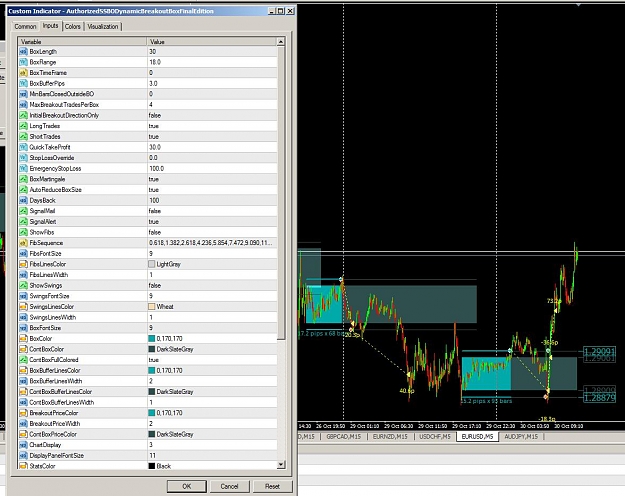The height and width of the screenshot is (496, 625).
Task: Sort by the Variable column header
Action: click(x=83, y=41)
